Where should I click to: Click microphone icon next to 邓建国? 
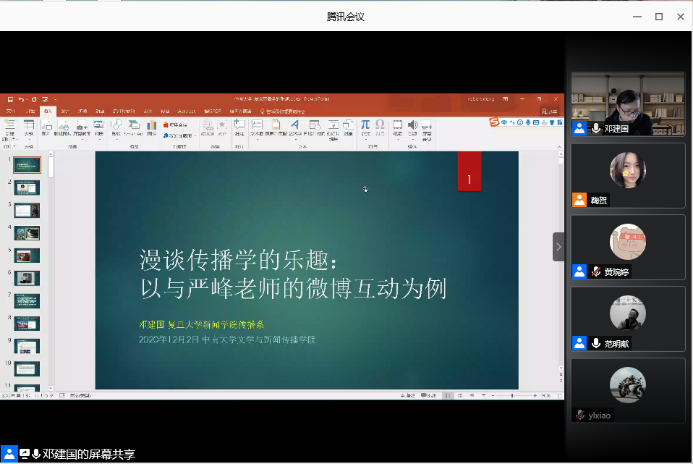click(596, 129)
